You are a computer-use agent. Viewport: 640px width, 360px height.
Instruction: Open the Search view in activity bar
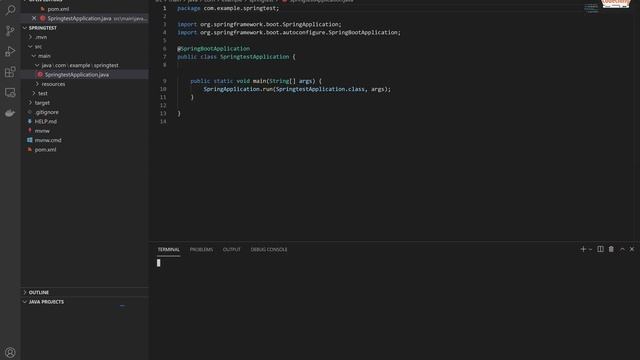(10, 10)
